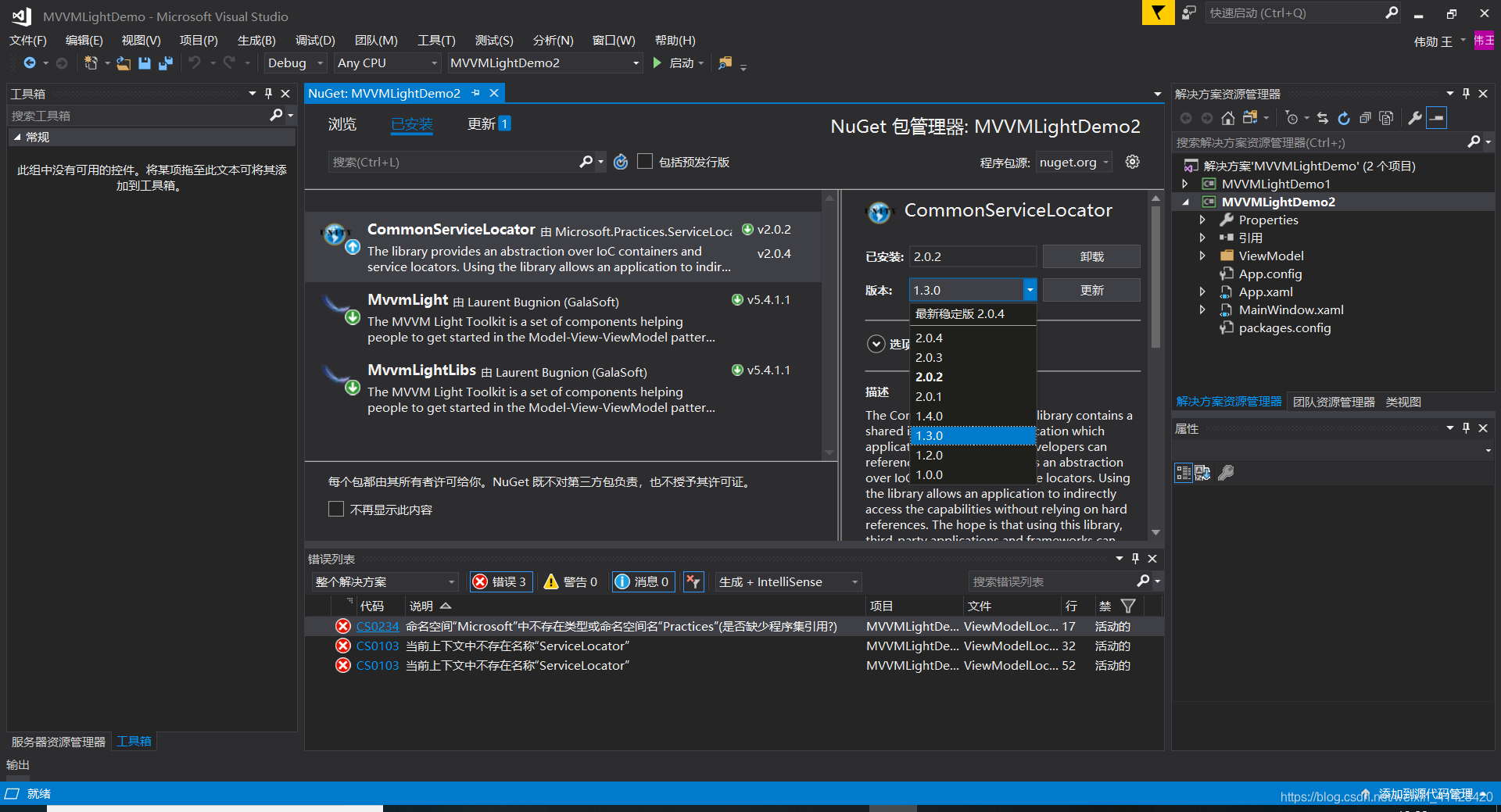This screenshot has width=1501, height=812.
Task: Open the CS0234 error code link
Action: [x=378, y=626]
